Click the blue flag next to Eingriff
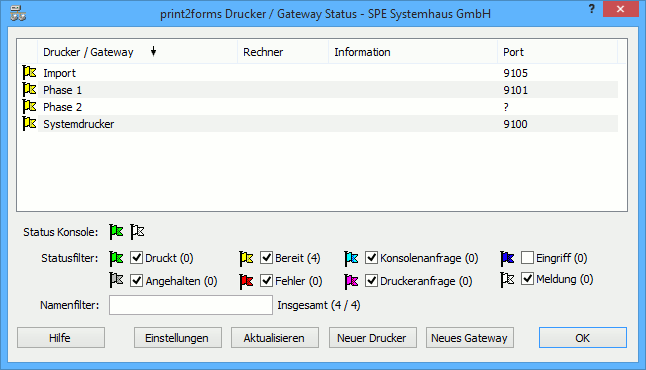Image resolution: width=646 pixels, height=370 pixels. pos(507,258)
